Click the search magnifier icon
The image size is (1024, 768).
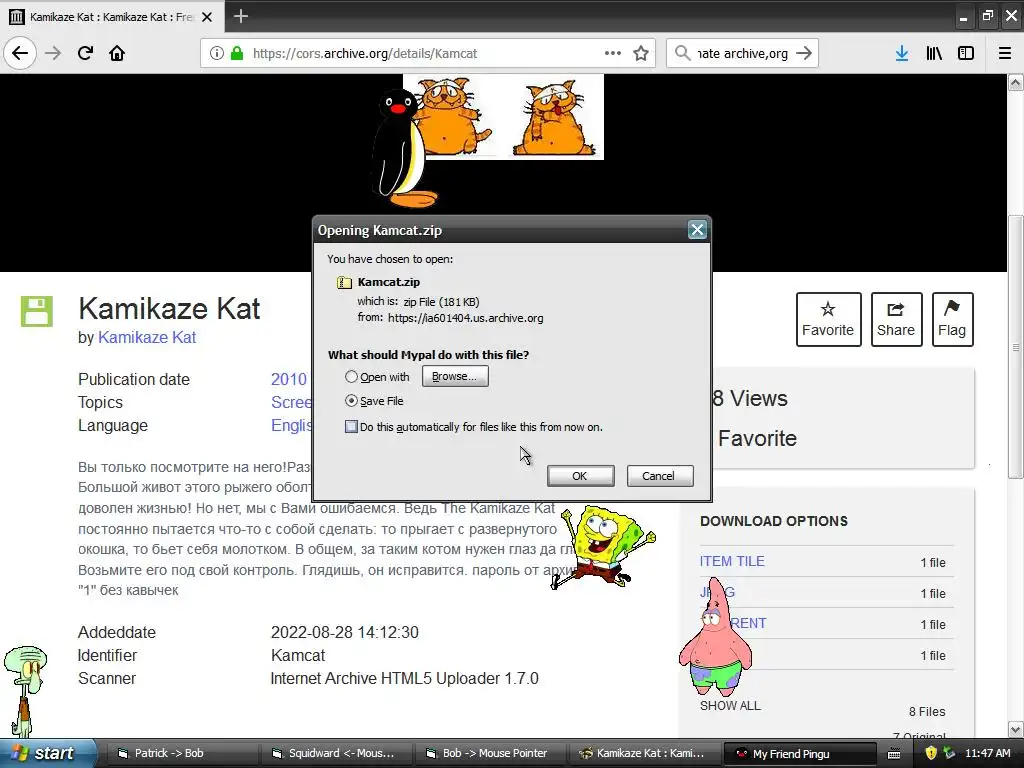click(682, 53)
